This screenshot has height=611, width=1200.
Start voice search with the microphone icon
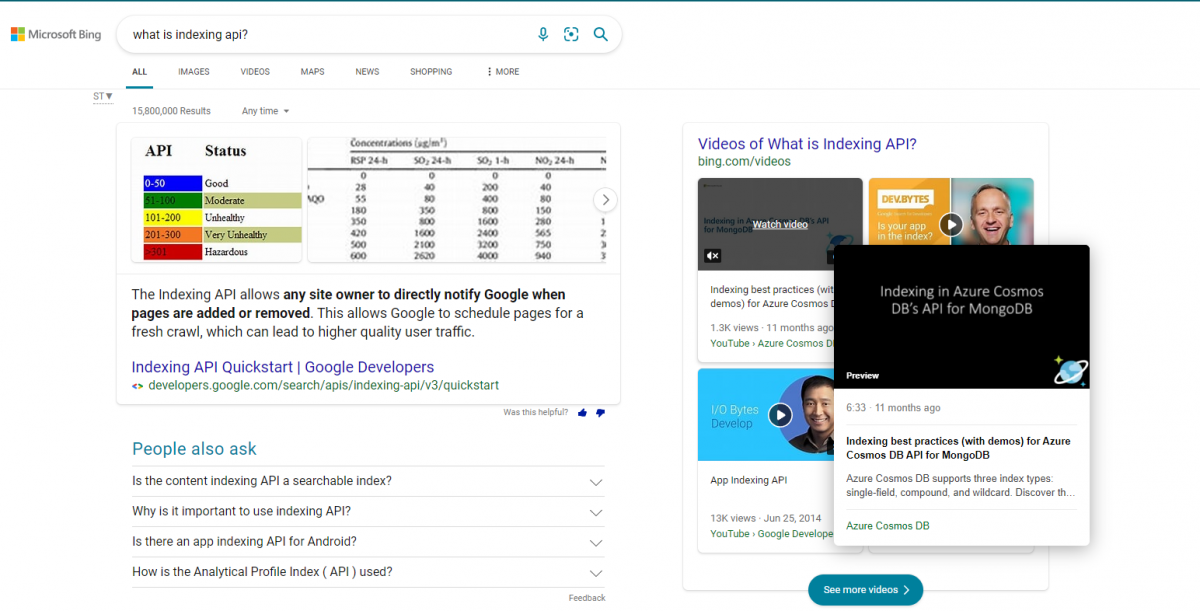tap(543, 34)
